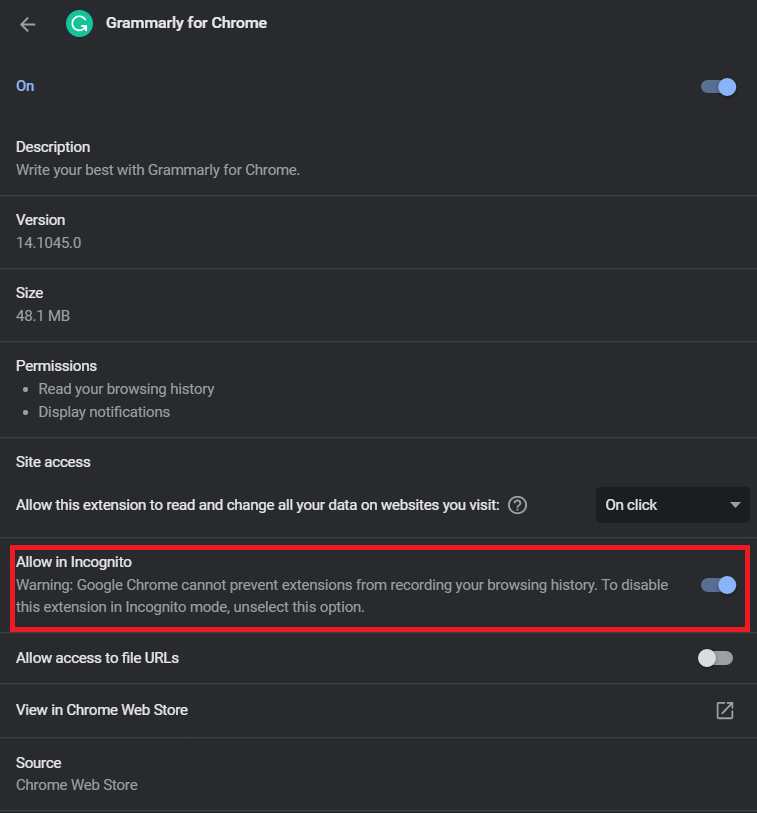Click the site access dropdown arrow
This screenshot has width=757, height=813.
point(736,505)
